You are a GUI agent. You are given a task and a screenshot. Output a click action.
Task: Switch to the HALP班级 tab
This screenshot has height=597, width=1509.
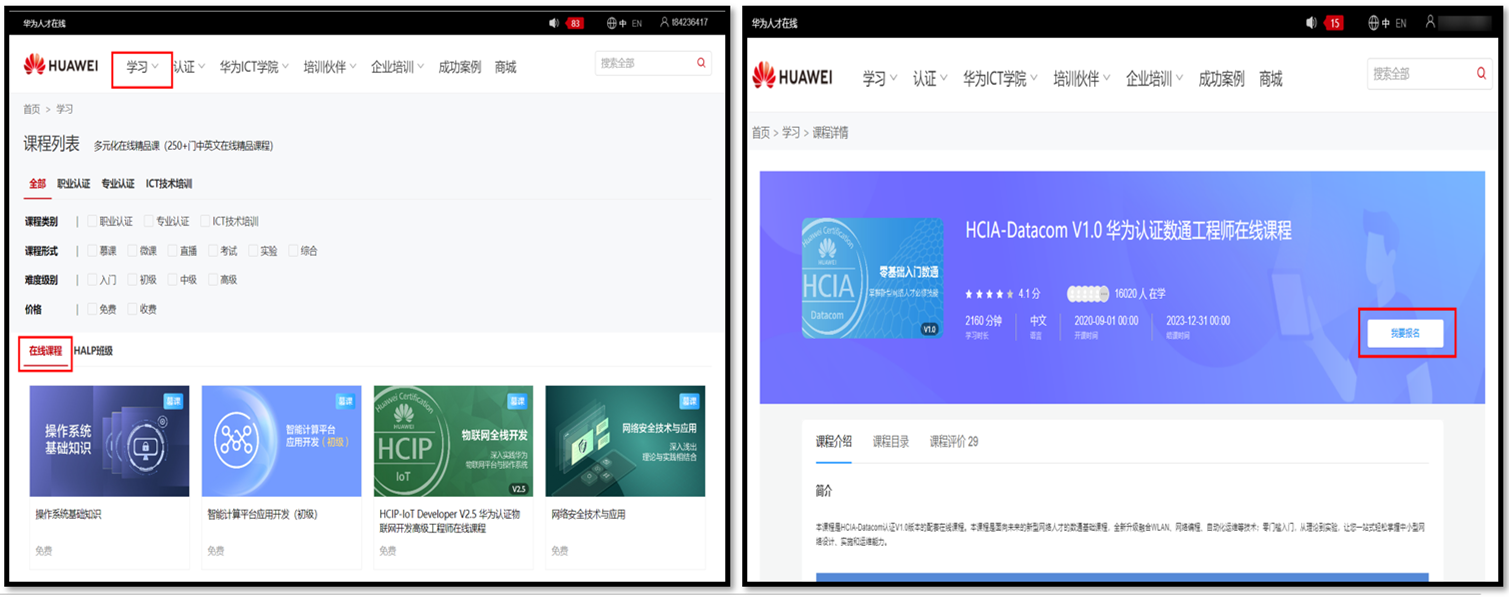pos(93,351)
